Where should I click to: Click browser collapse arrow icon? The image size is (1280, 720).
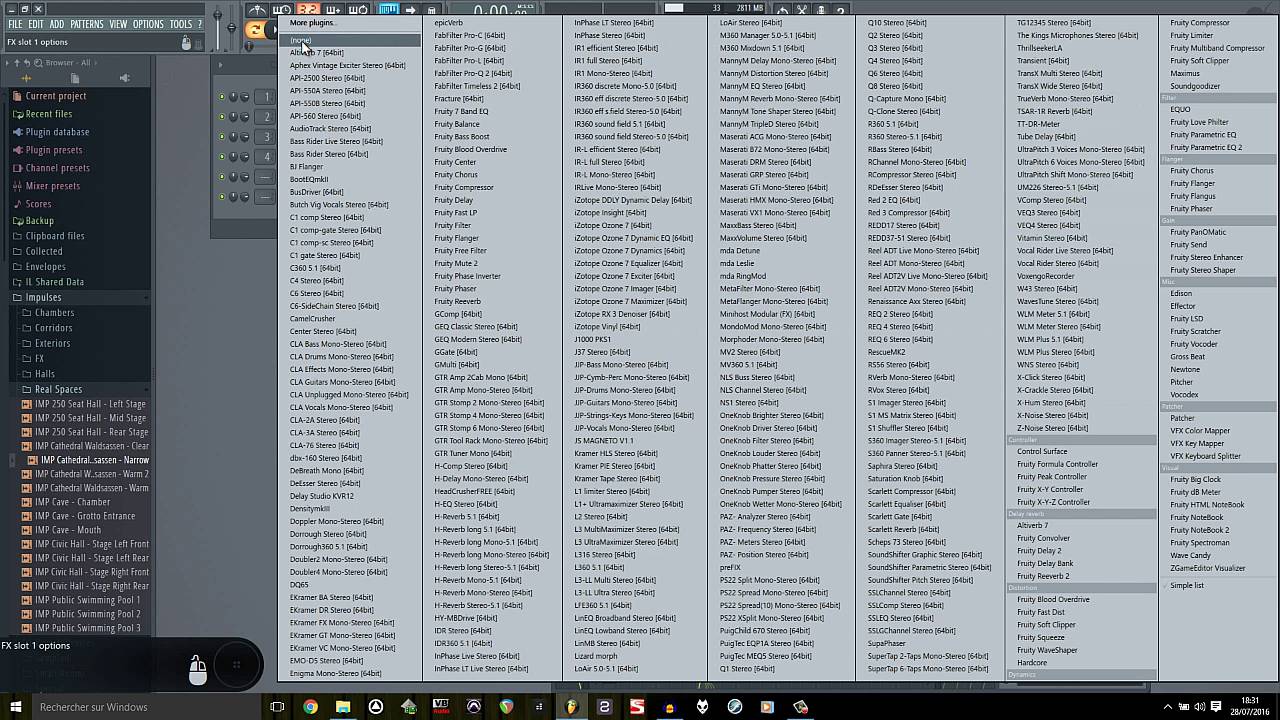click(8, 63)
